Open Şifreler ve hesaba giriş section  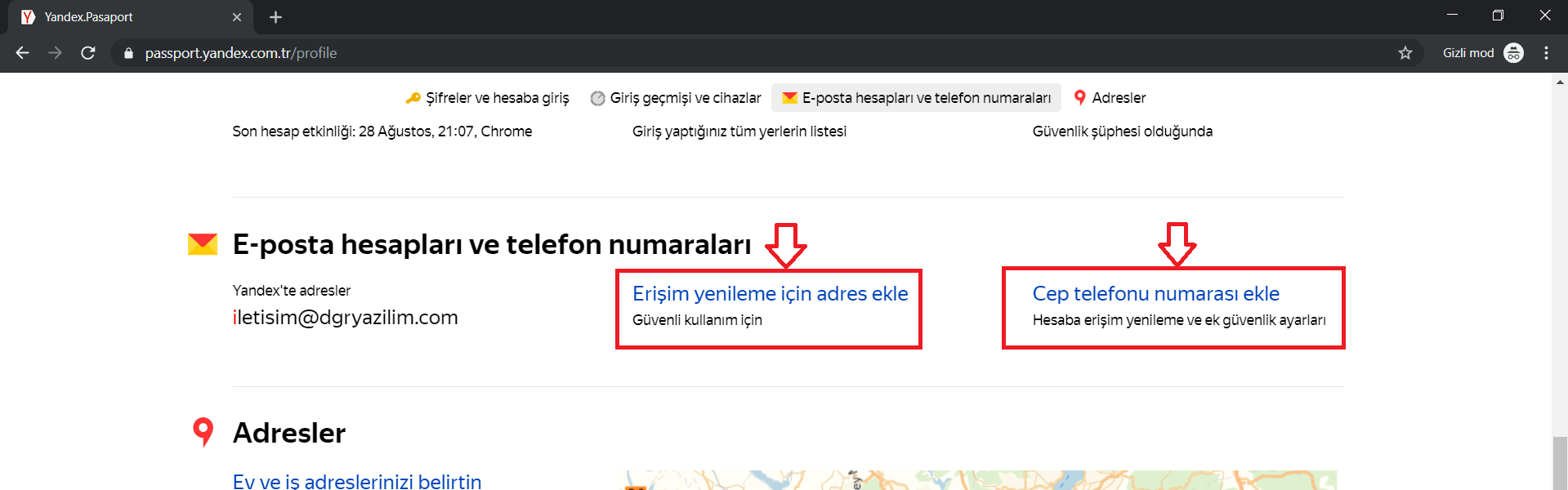[x=488, y=98]
